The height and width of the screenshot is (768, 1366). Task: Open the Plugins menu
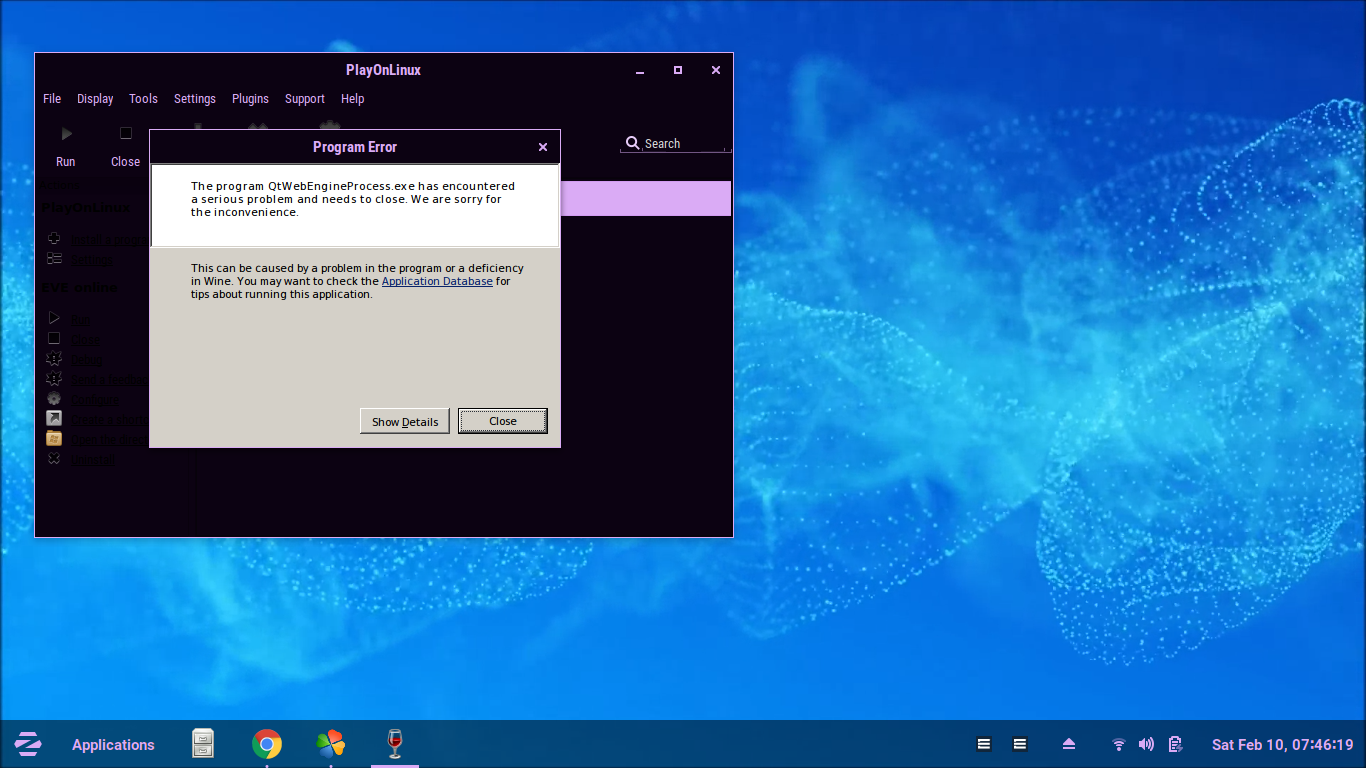tap(250, 99)
